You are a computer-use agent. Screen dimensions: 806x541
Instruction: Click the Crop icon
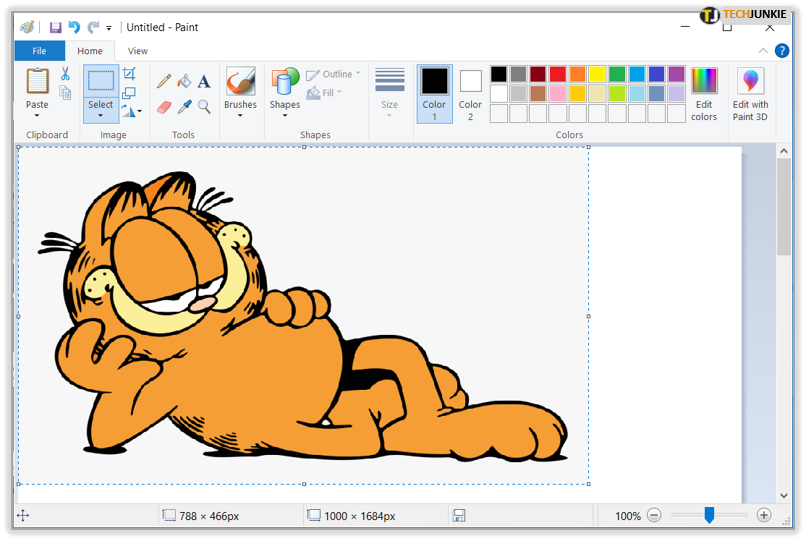click(130, 74)
